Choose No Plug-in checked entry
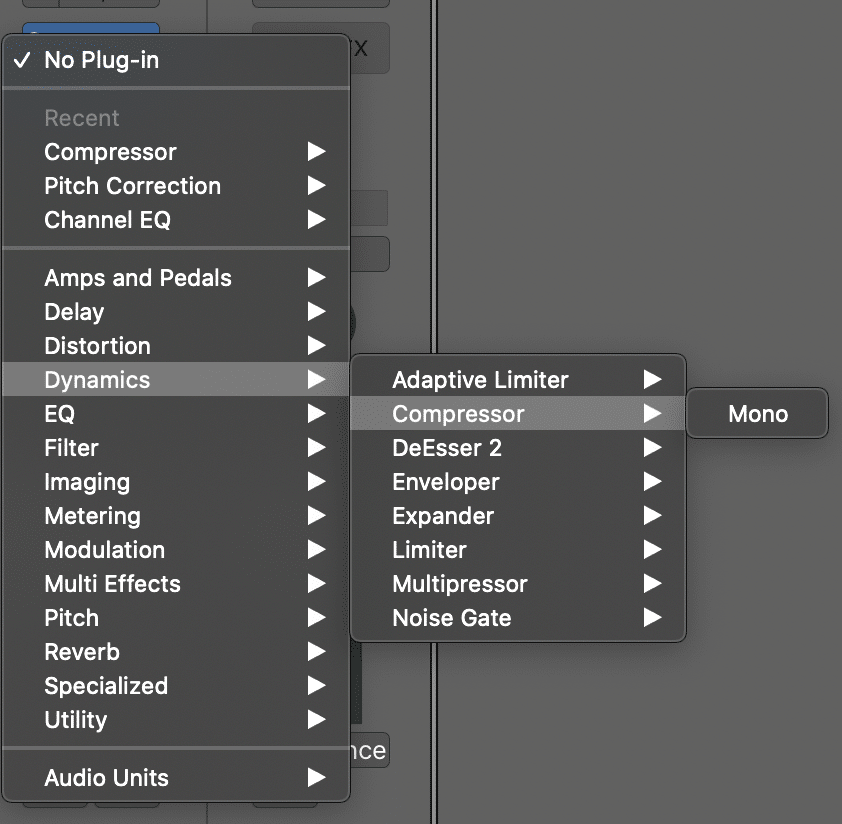842x824 pixels. 176,60
